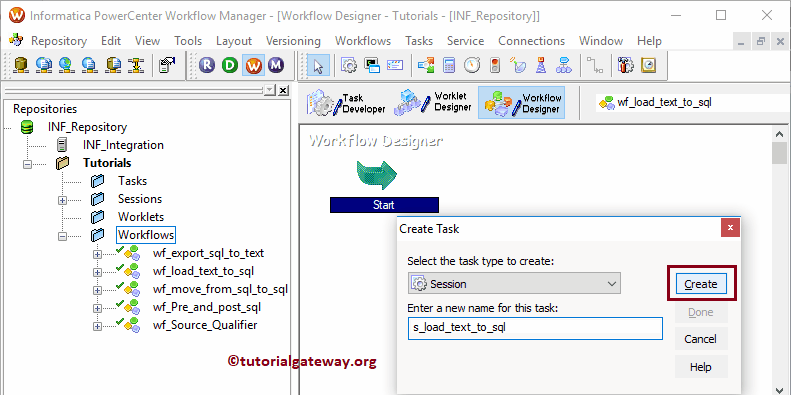Switch to the Task Developer tool

click(347, 103)
